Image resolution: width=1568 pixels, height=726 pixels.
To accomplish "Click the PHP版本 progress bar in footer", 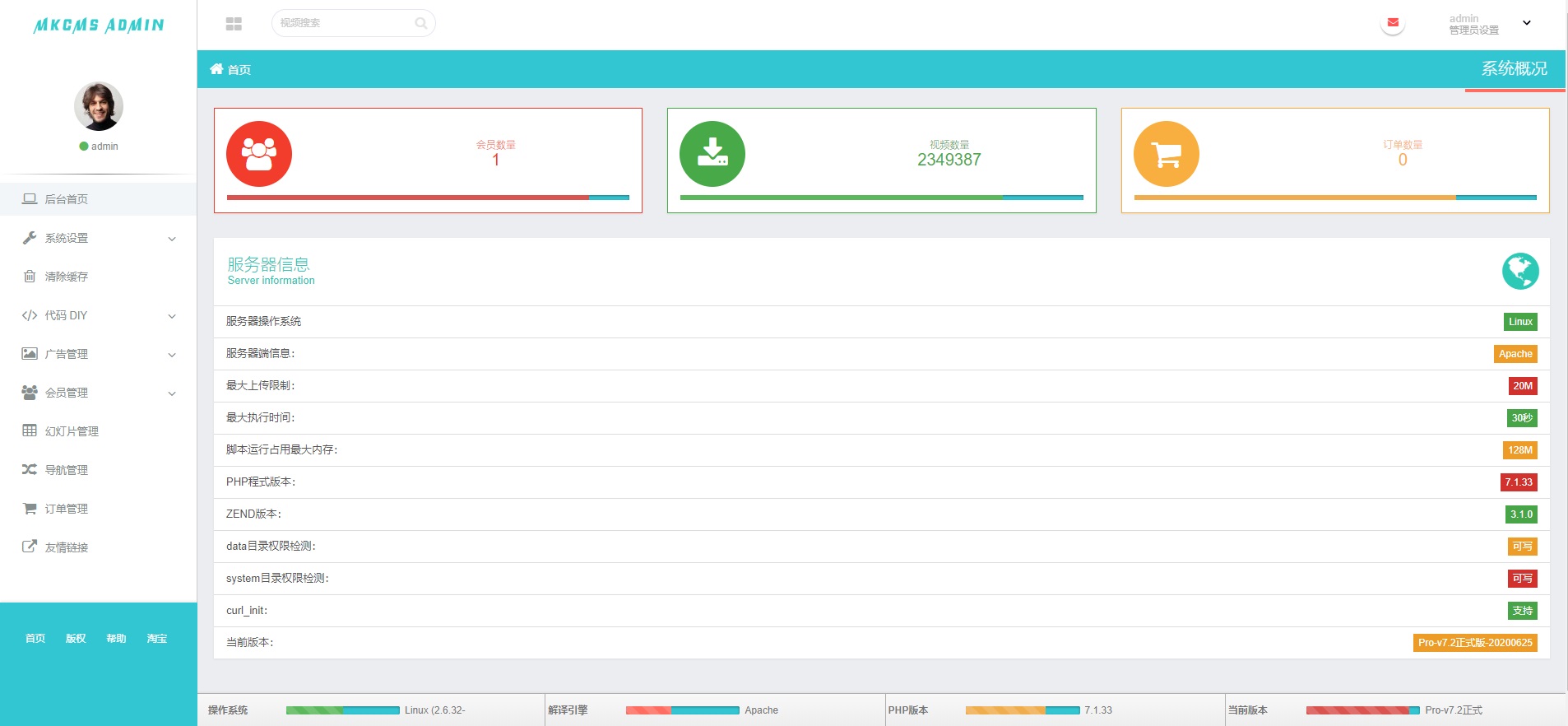I will click(1023, 710).
